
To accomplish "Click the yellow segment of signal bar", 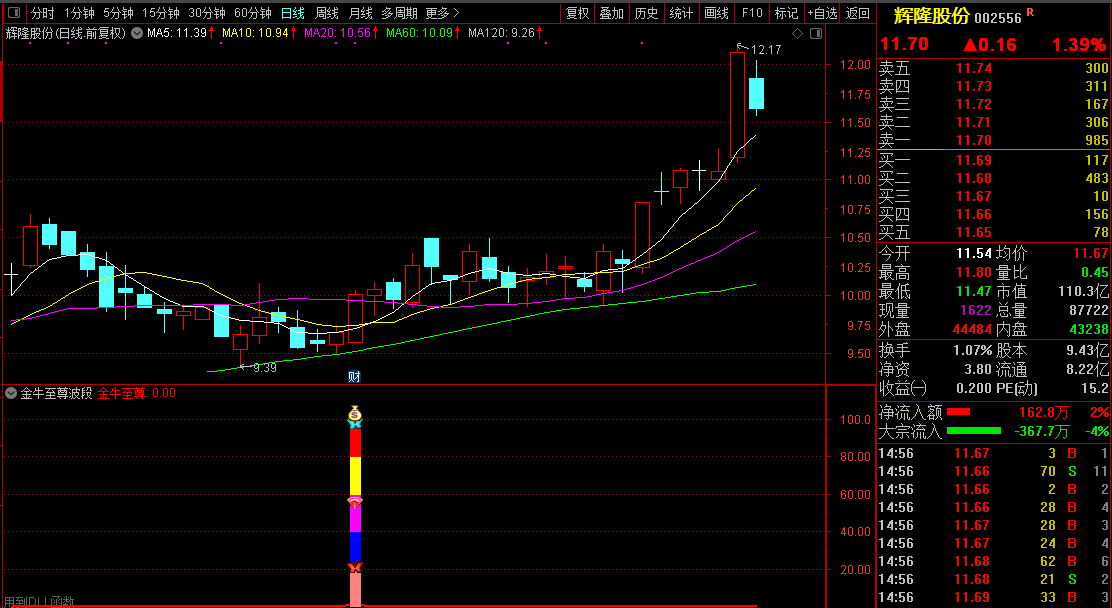I will pyautogui.click(x=354, y=475).
